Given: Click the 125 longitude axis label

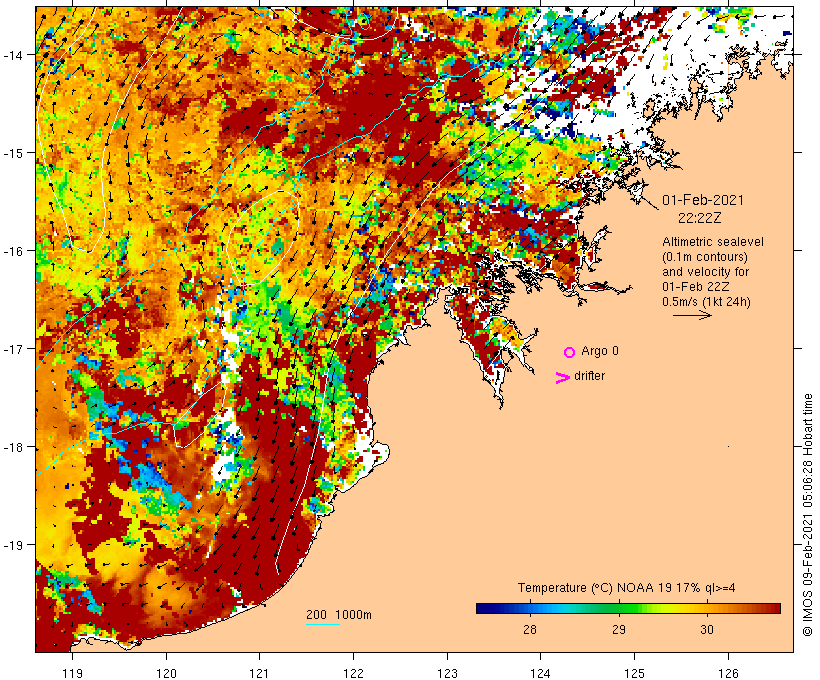Looking at the screenshot, I should [635, 673].
